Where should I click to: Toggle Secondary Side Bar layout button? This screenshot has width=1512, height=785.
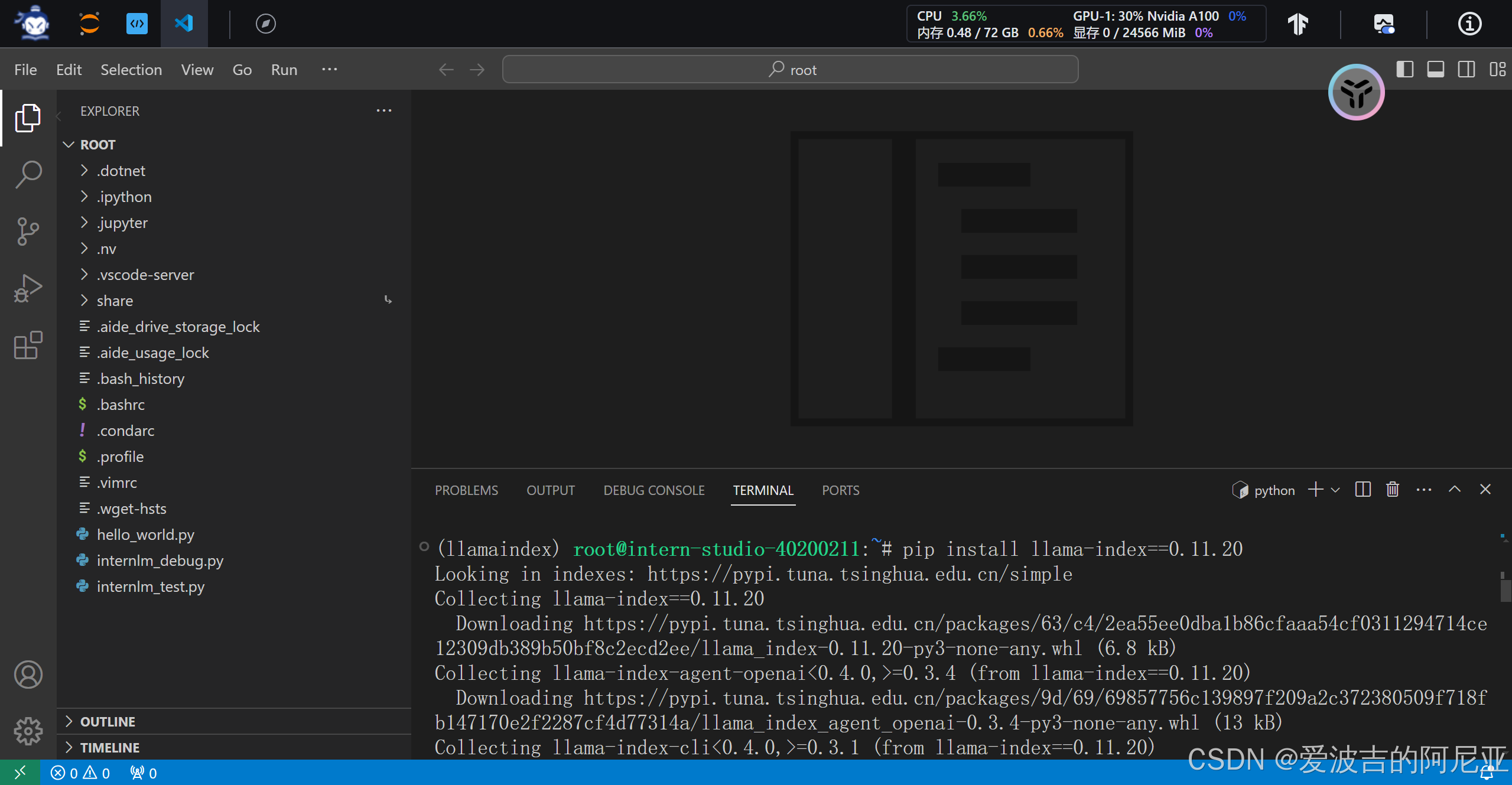point(1466,70)
